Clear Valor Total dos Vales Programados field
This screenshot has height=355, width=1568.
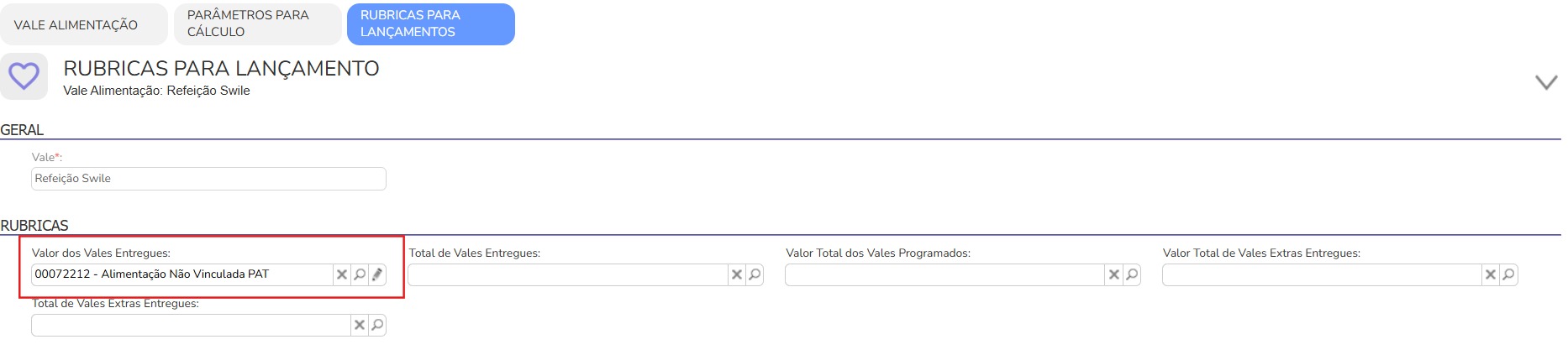point(1114,274)
